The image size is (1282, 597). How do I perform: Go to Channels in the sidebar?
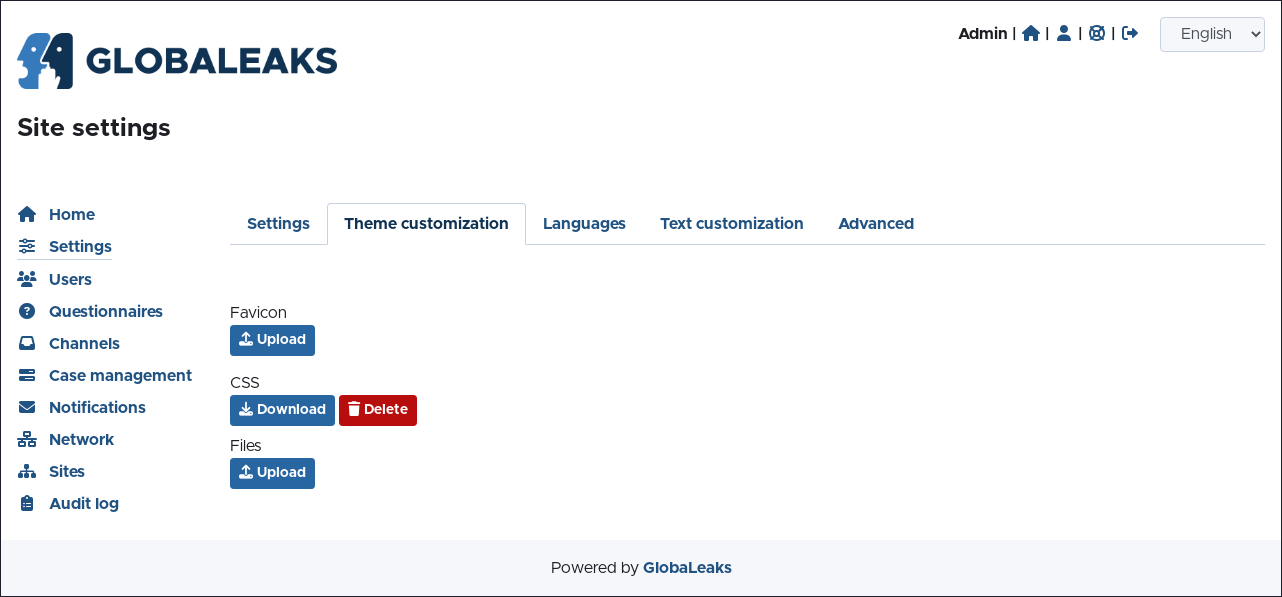tap(84, 343)
